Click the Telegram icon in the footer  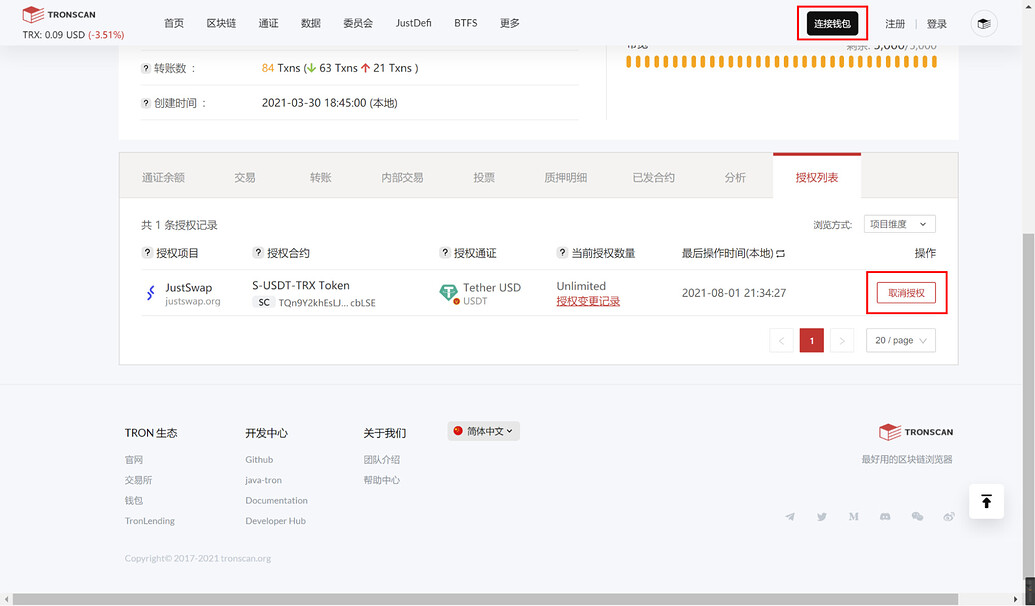point(790,516)
